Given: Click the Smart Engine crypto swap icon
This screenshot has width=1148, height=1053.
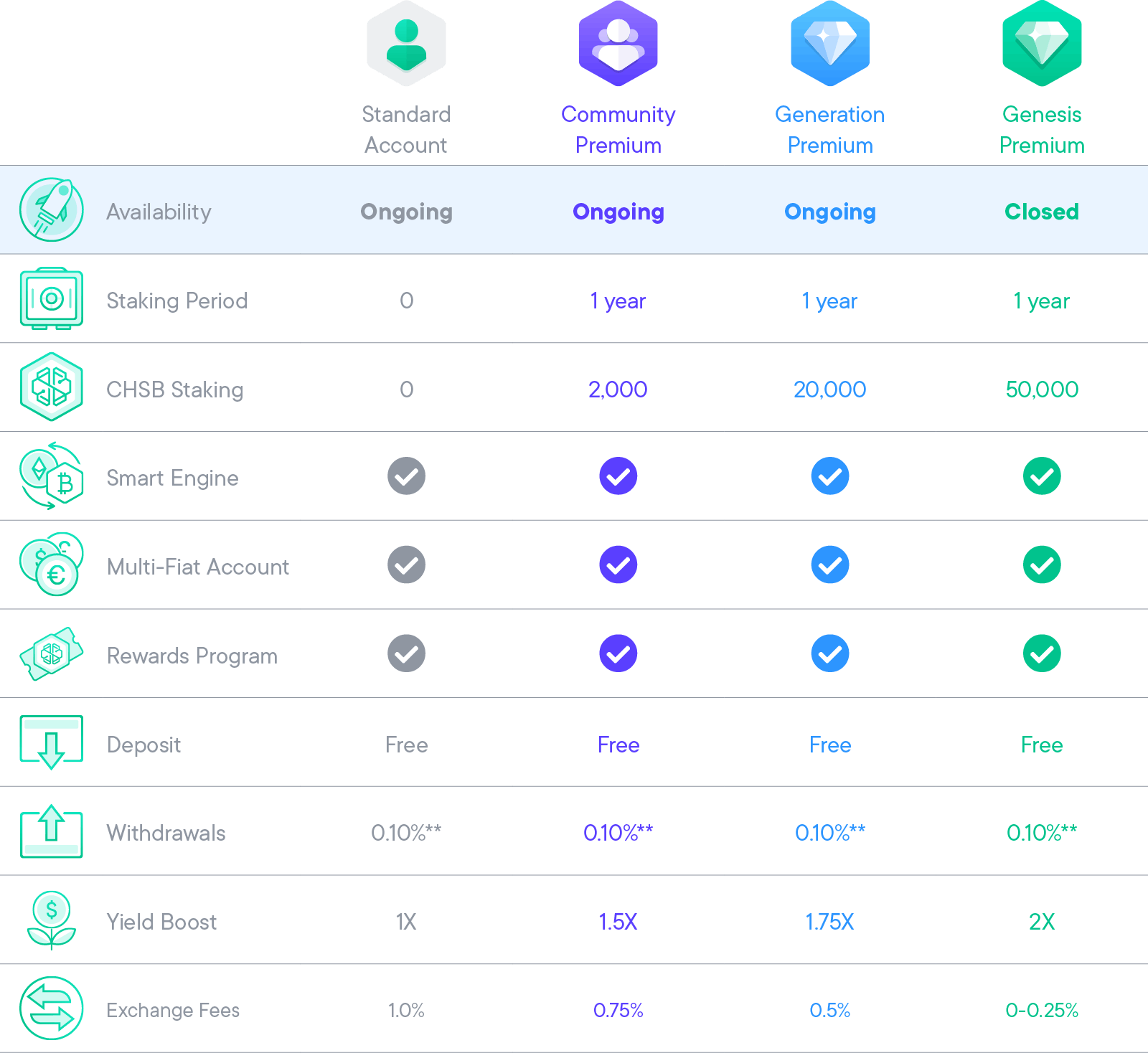Looking at the screenshot, I should tap(52, 476).
